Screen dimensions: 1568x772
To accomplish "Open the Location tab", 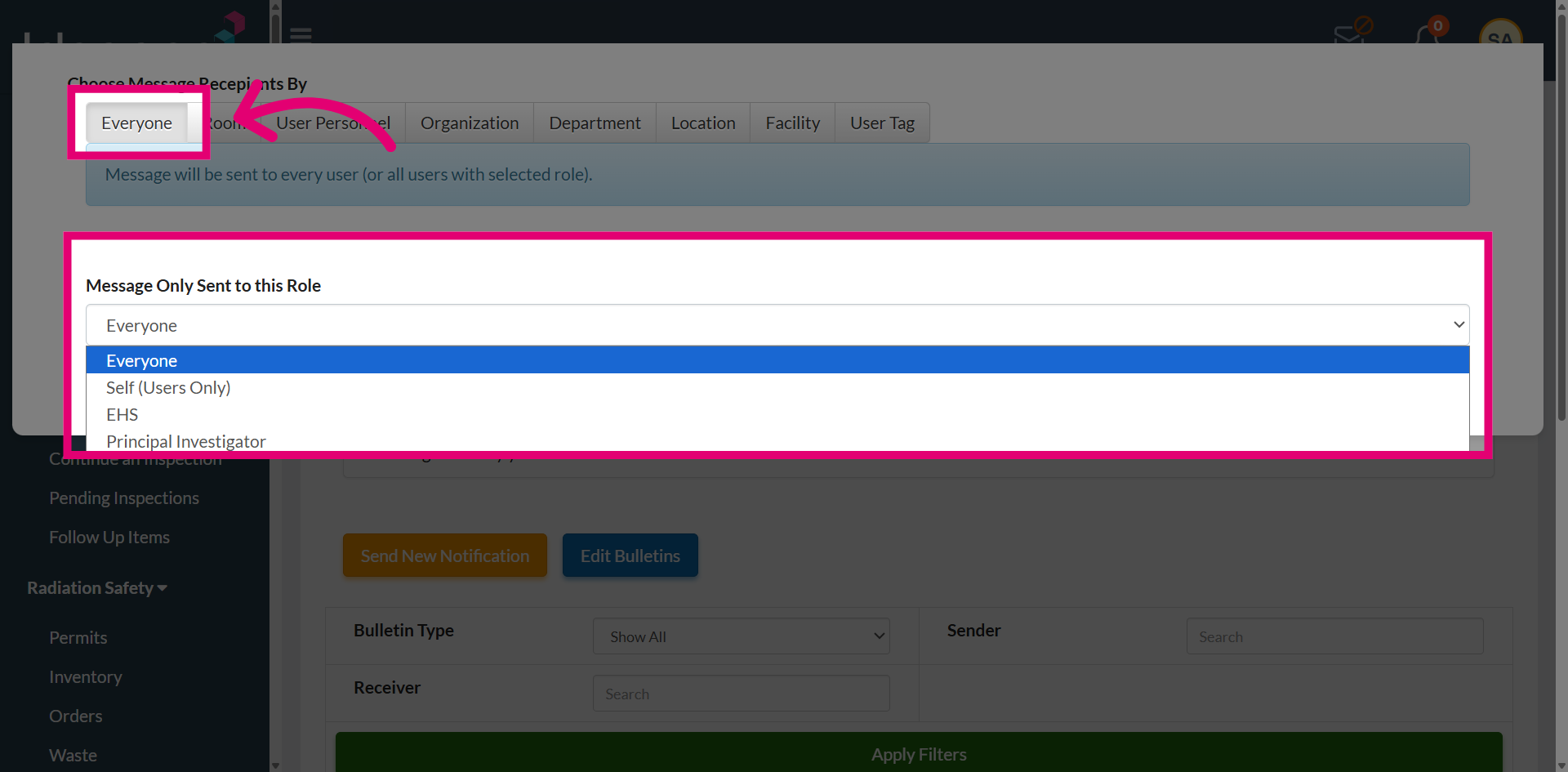I will point(703,123).
